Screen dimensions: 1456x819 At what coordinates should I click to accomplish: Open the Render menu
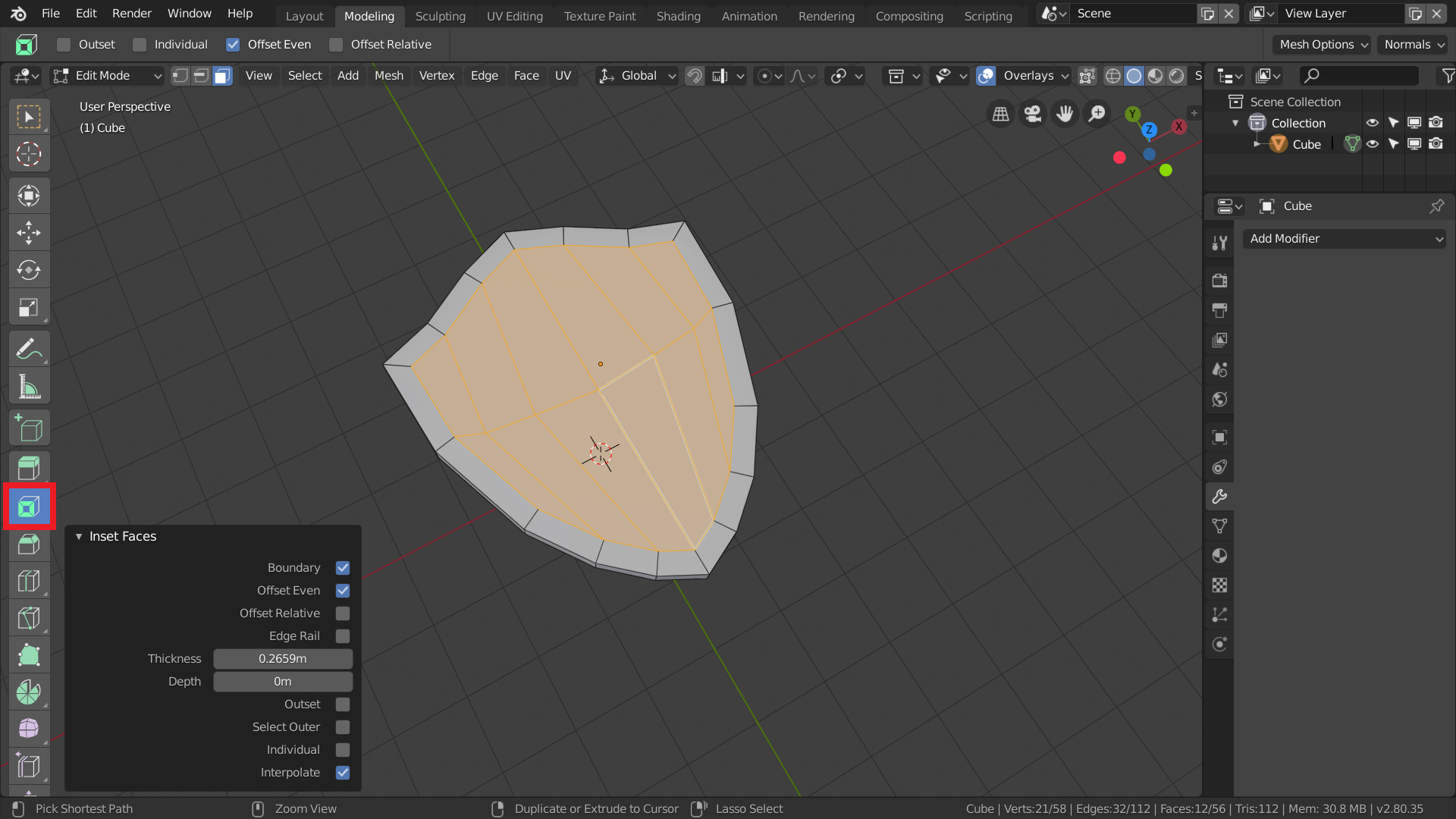132,14
